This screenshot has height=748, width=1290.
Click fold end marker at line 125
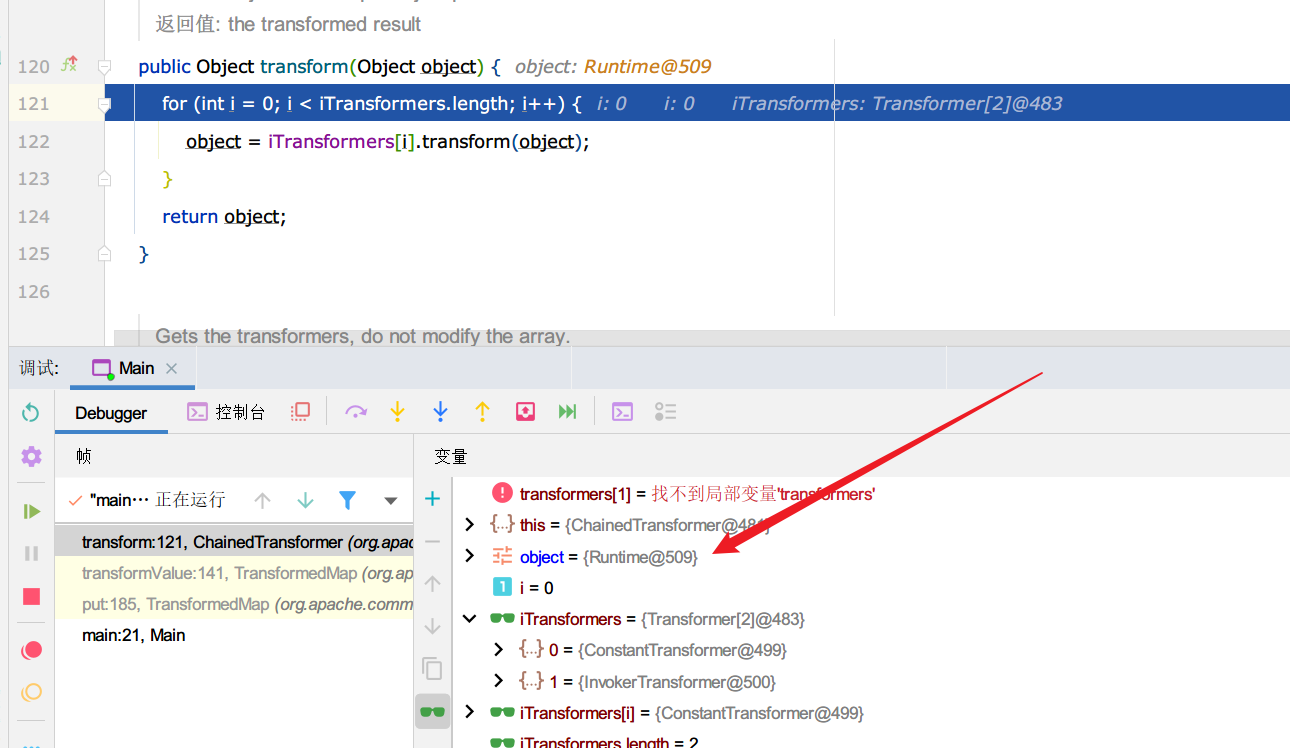point(104,254)
